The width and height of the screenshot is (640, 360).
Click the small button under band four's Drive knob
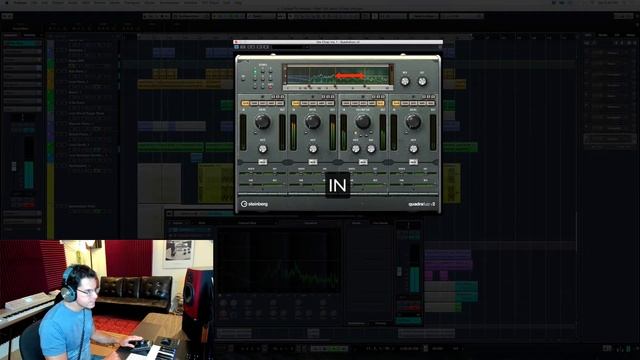407,133
